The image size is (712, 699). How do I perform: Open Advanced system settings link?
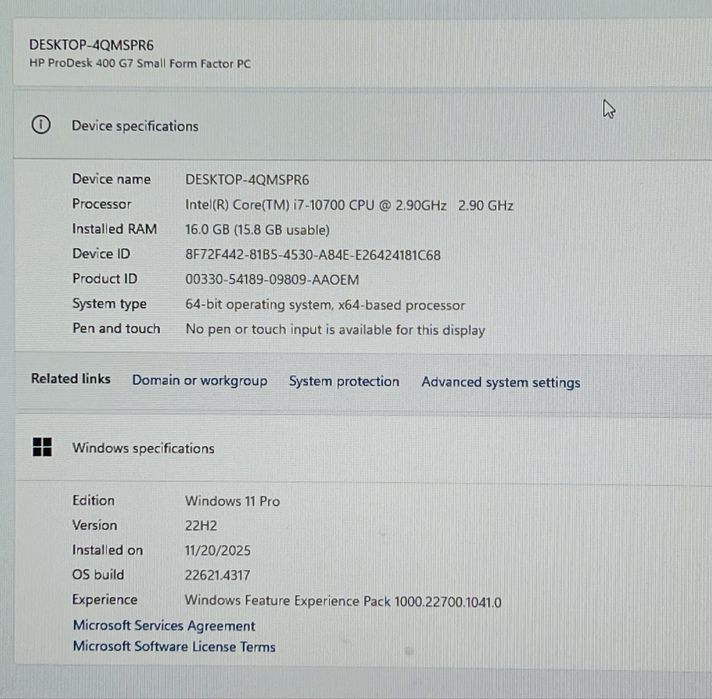501,382
